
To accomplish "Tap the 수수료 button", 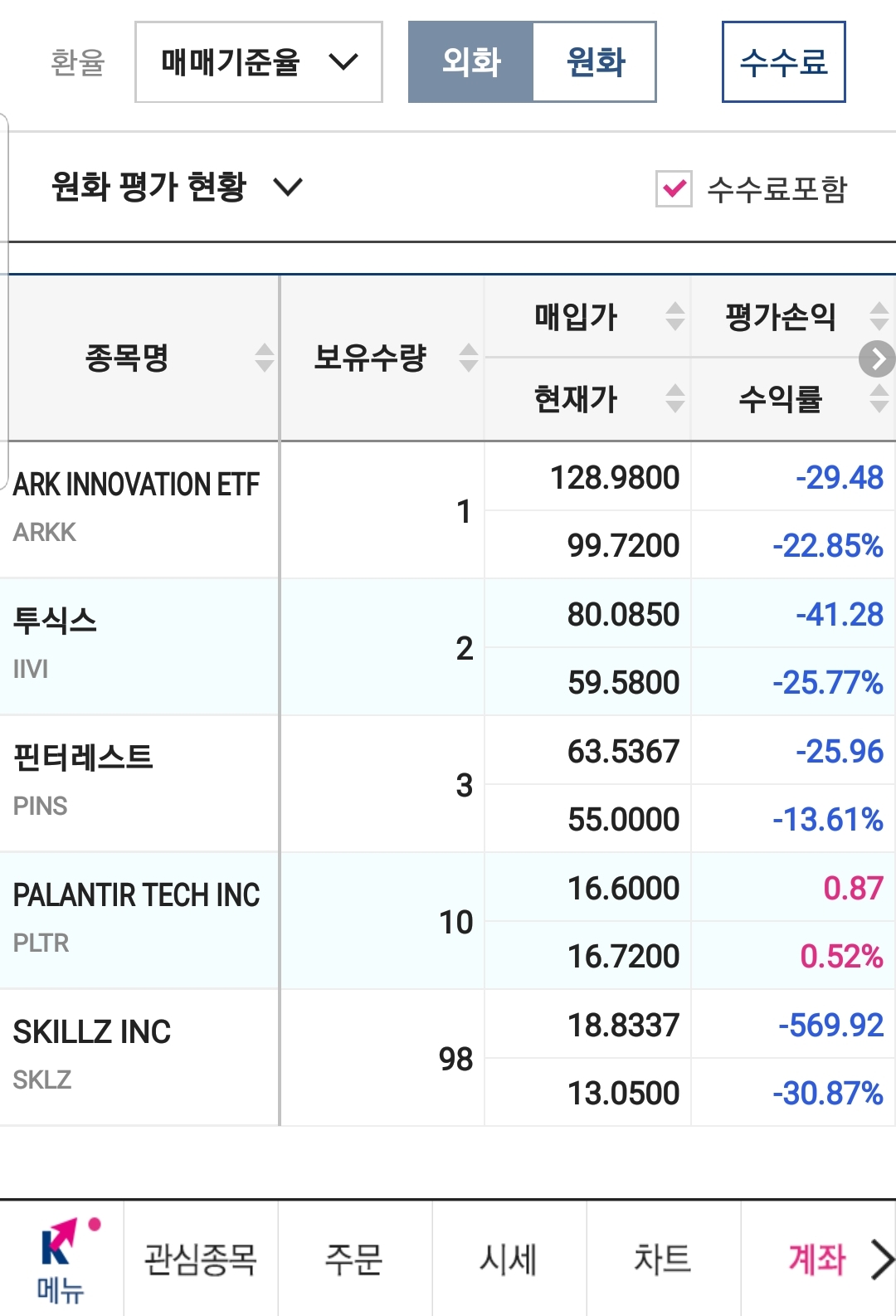I will point(783,62).
